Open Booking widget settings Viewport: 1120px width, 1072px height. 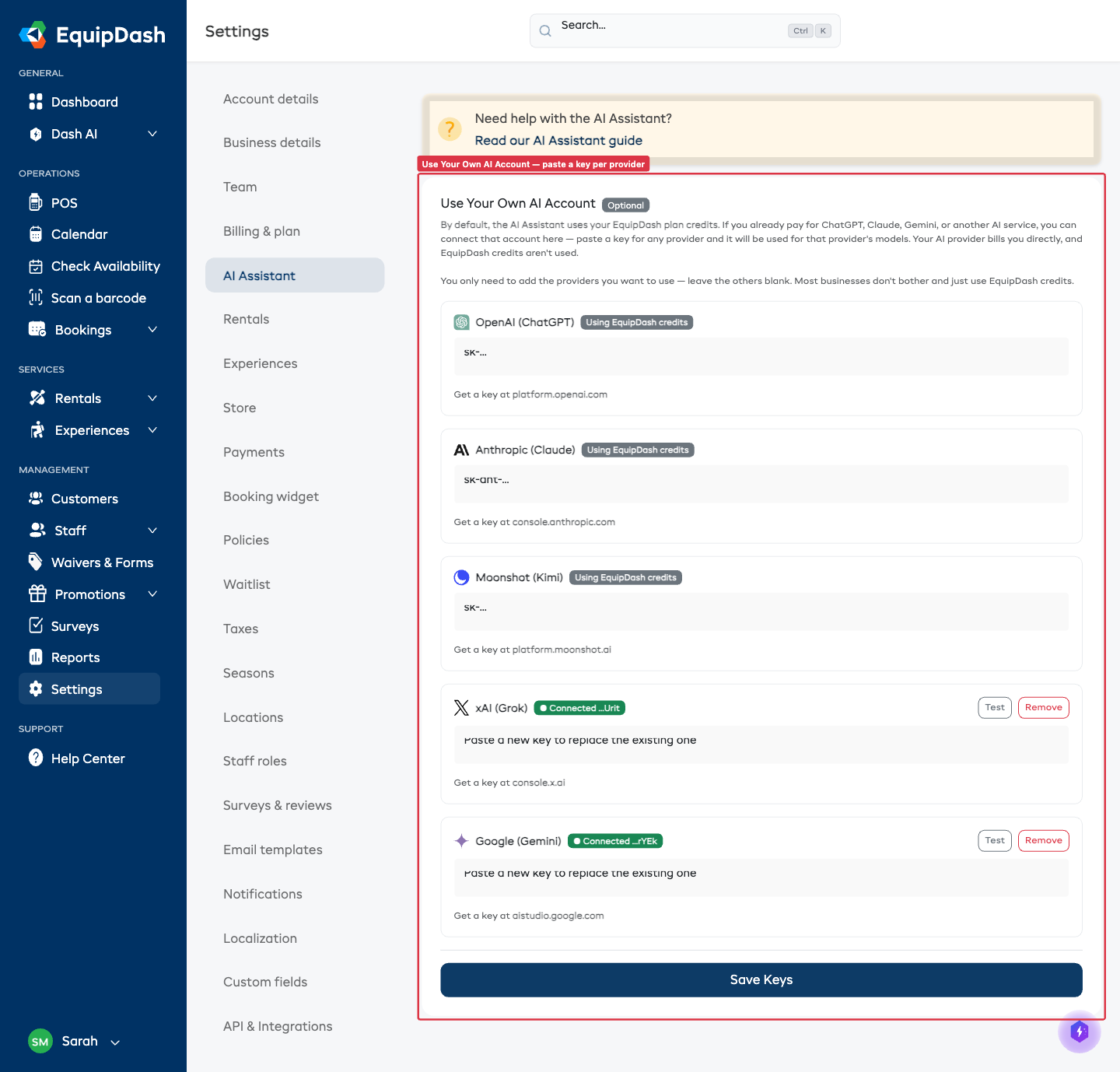[x=271, y=496]
